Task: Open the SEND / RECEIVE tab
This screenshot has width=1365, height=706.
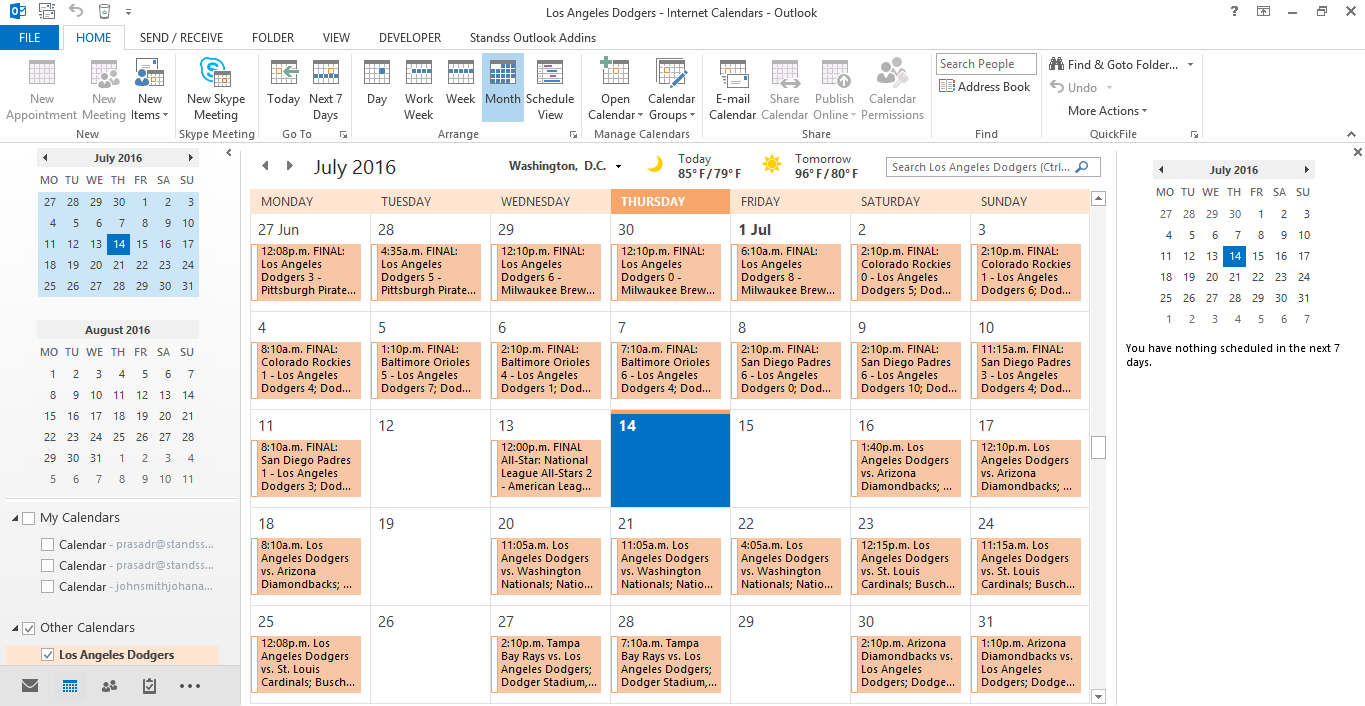Action: point(181,38)
